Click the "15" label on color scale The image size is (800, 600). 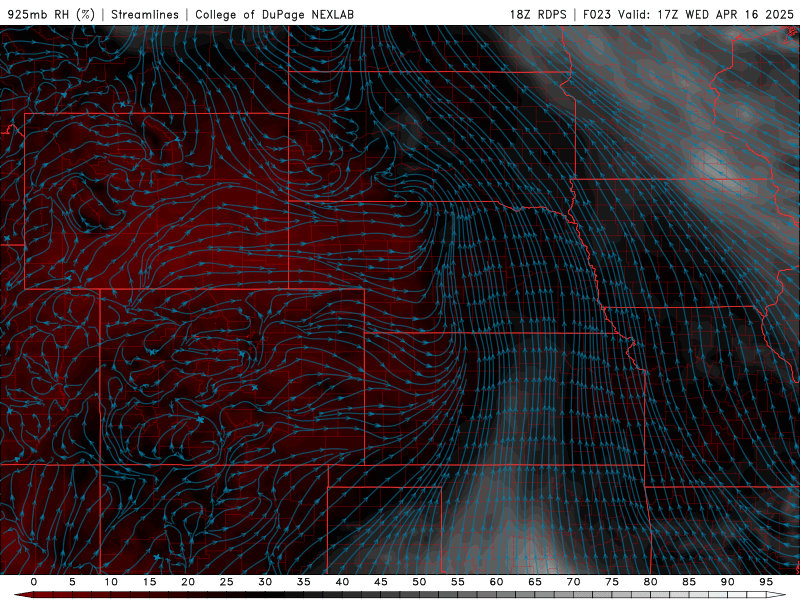point(149,582)
